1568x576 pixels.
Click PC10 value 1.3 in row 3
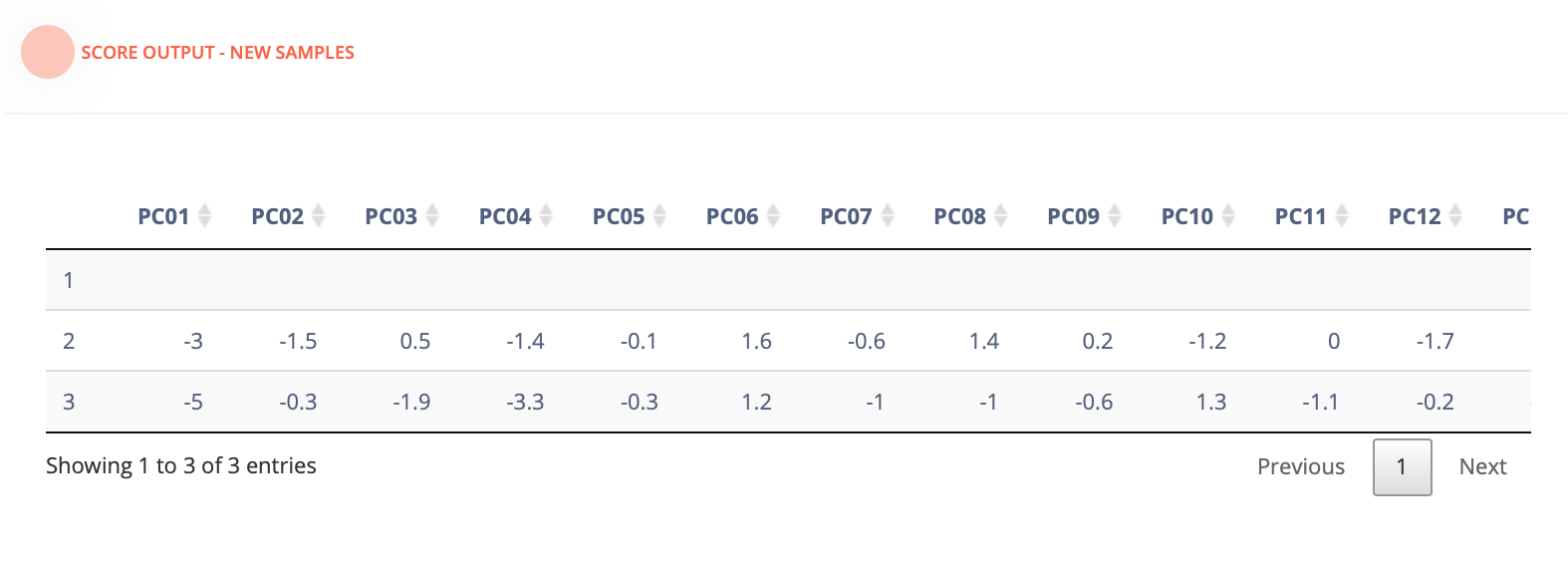1211,402
